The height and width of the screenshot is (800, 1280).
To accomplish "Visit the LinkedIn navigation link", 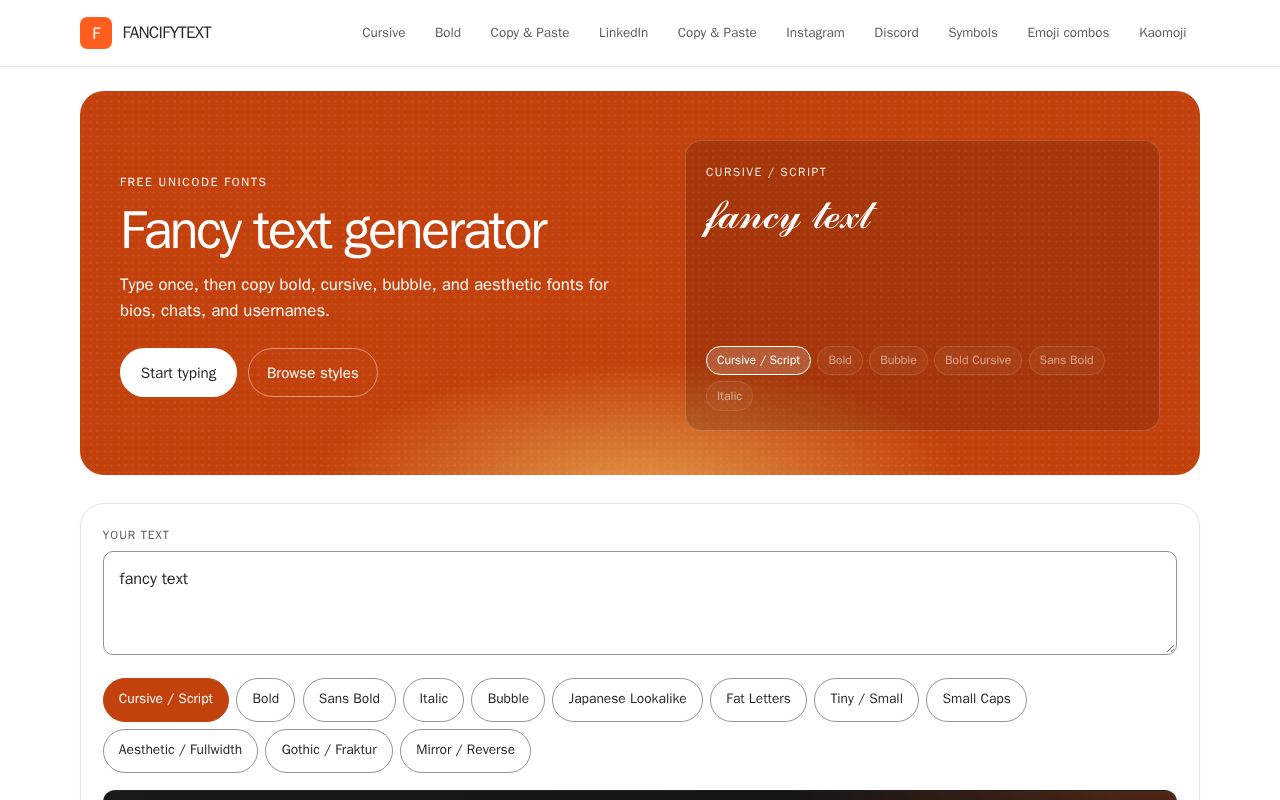I will pos(623,33).
